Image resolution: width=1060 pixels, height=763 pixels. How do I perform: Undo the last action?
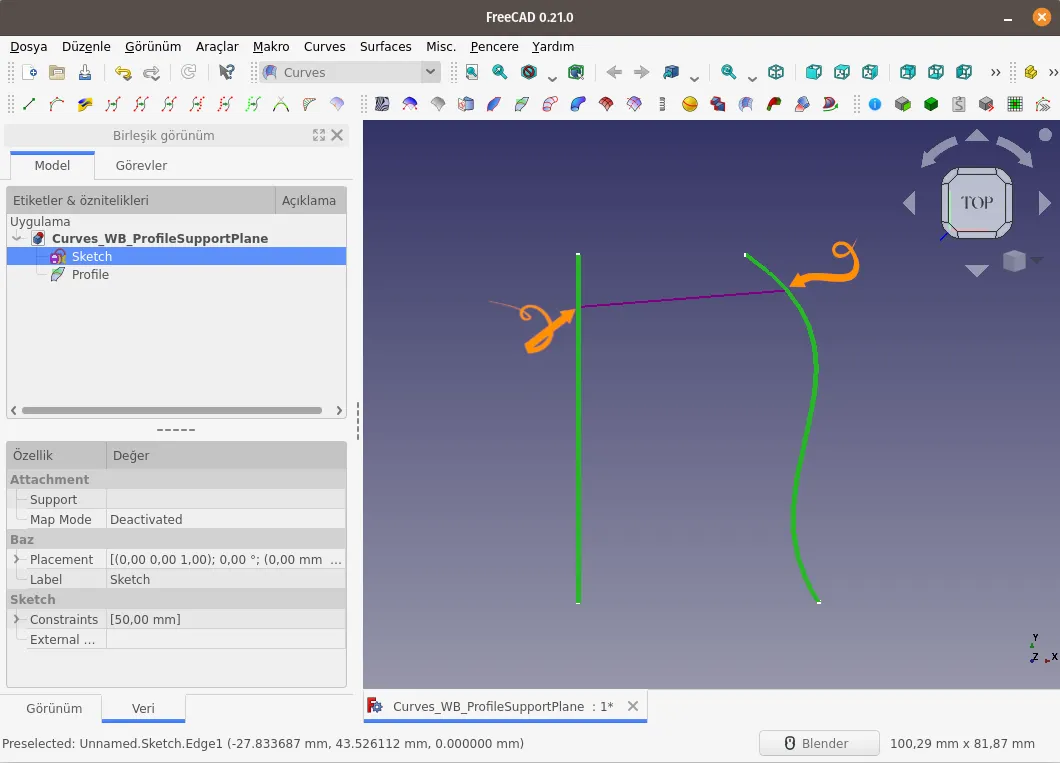tap(123, 72)
